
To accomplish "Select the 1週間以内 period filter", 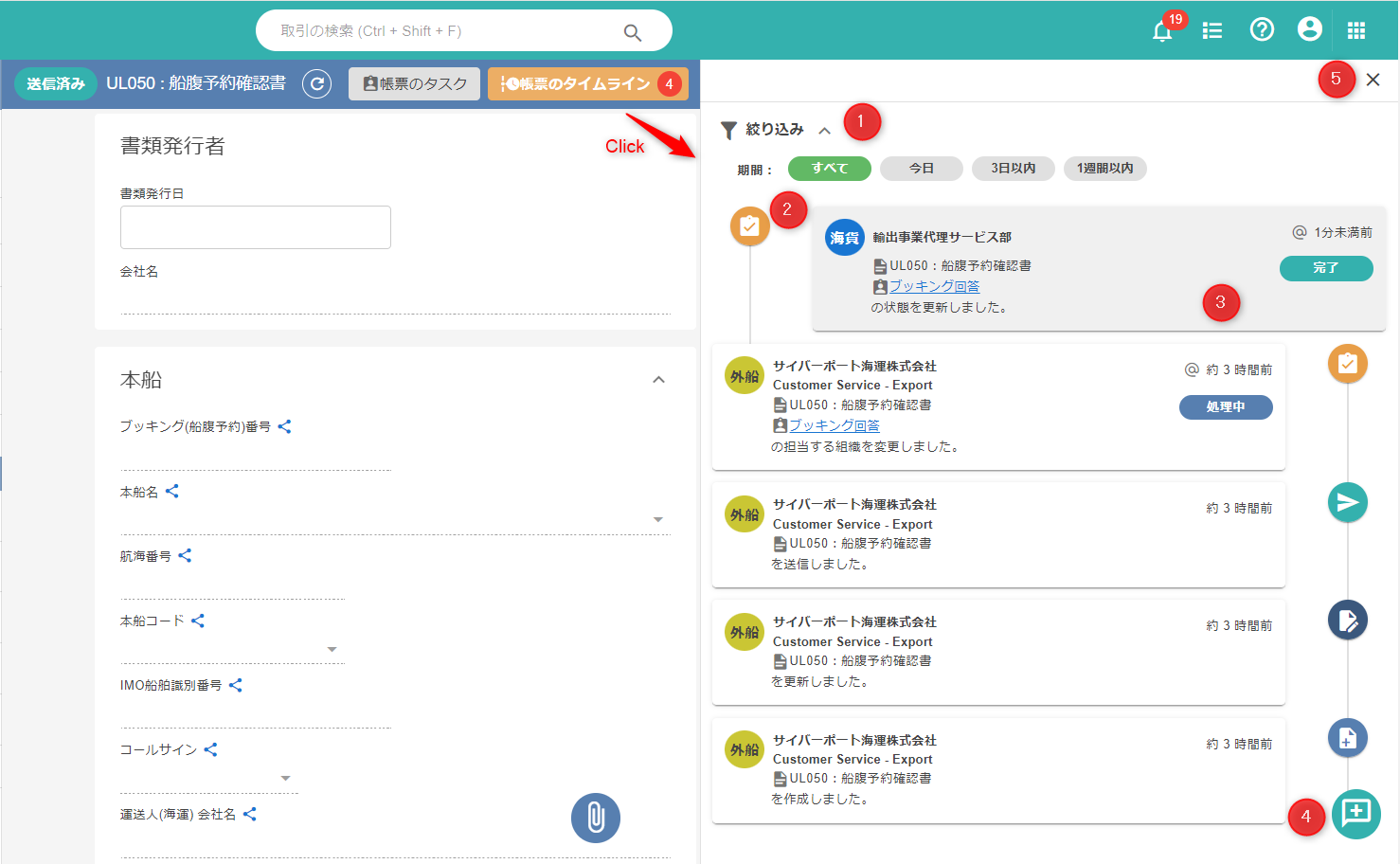I will tap(1104, 169).
